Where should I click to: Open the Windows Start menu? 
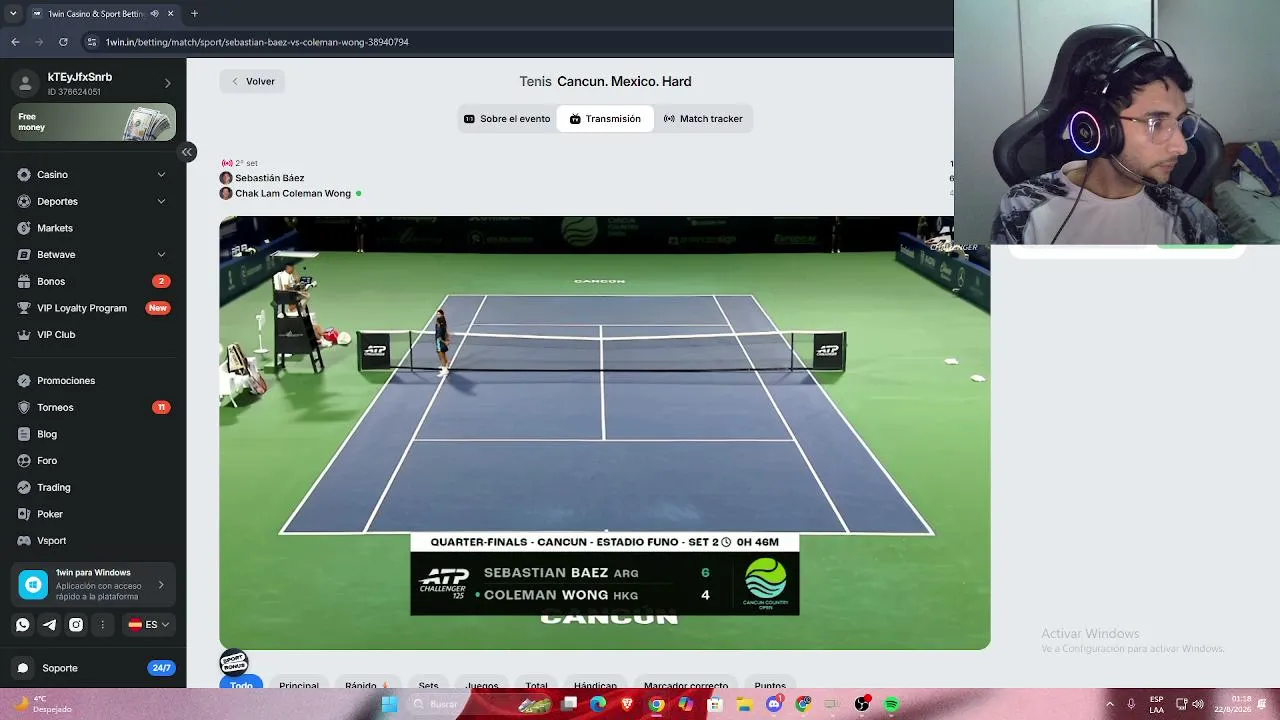coord(389,705)
